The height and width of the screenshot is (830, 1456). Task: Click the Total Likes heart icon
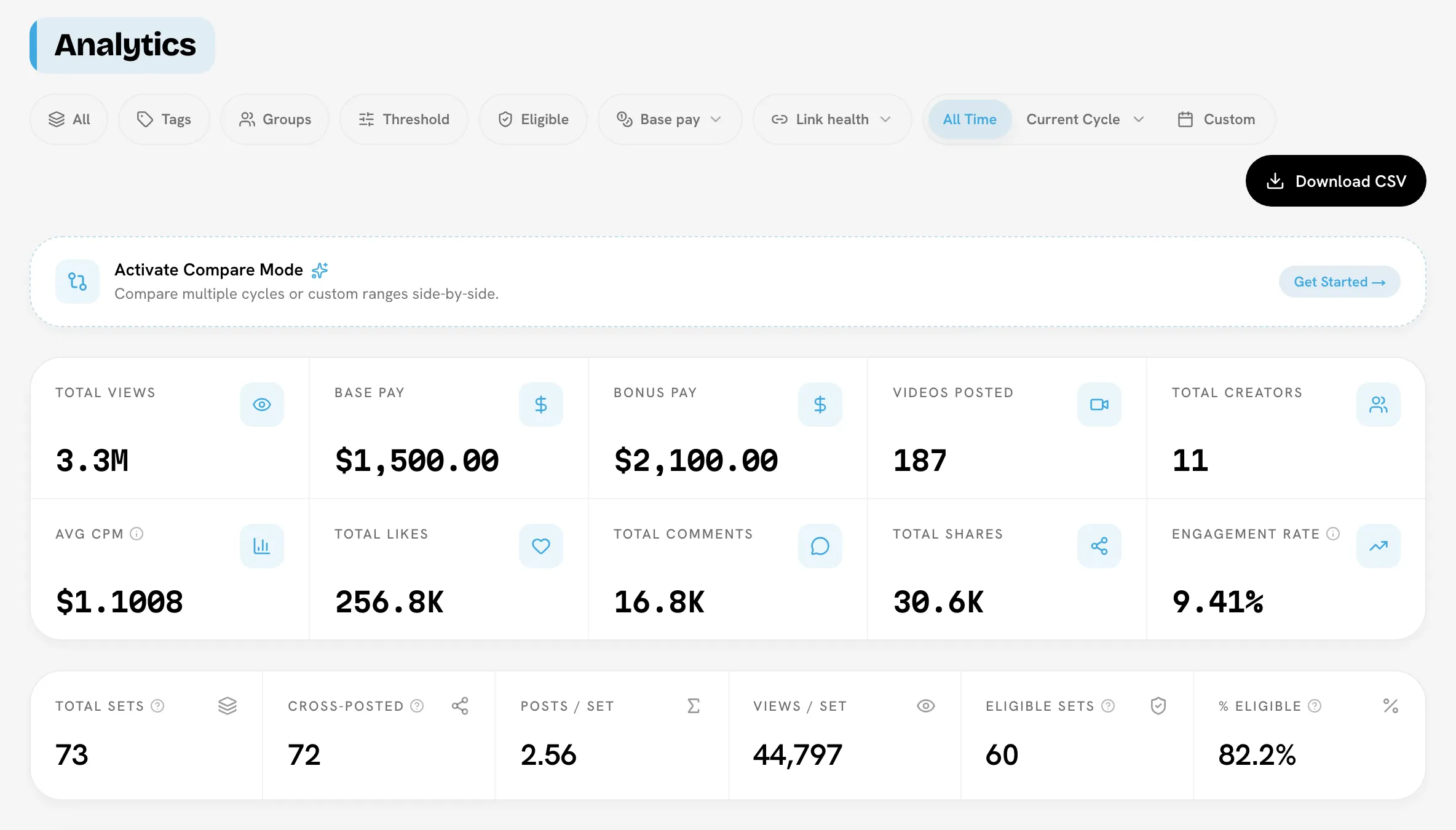[541, 546]
